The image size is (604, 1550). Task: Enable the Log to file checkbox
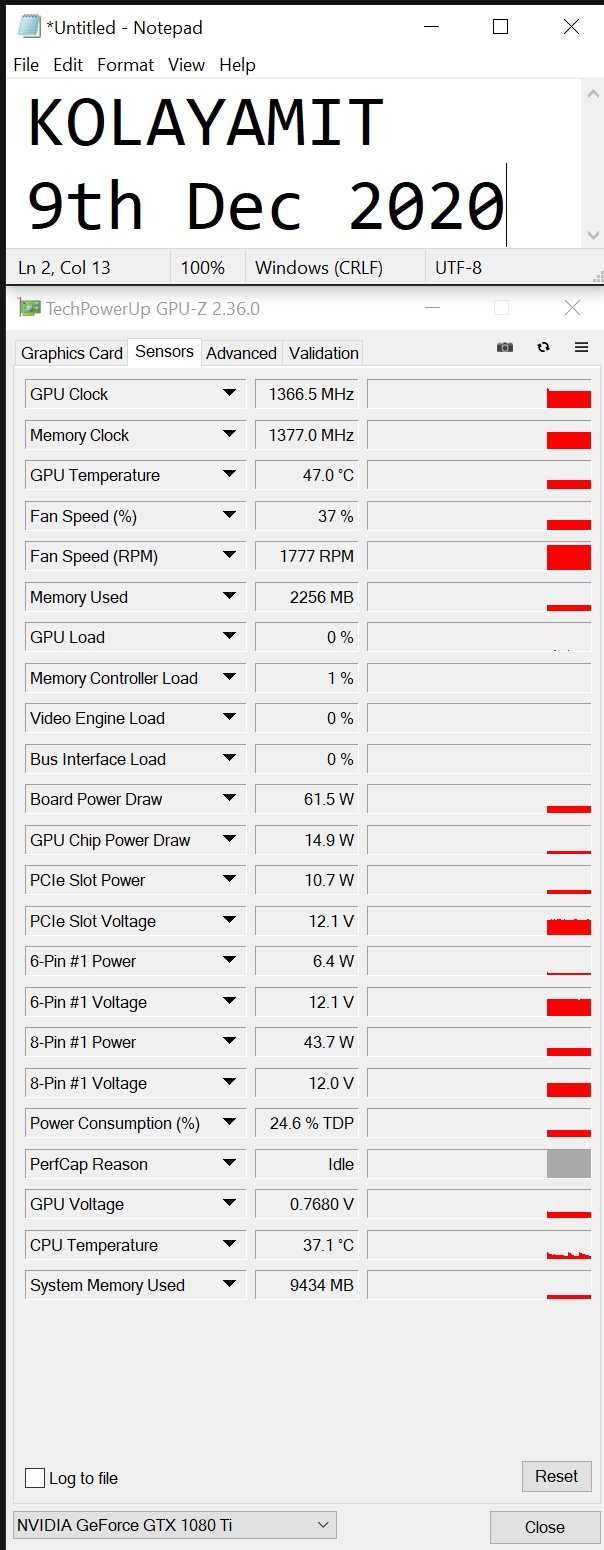click(35, 1478)
